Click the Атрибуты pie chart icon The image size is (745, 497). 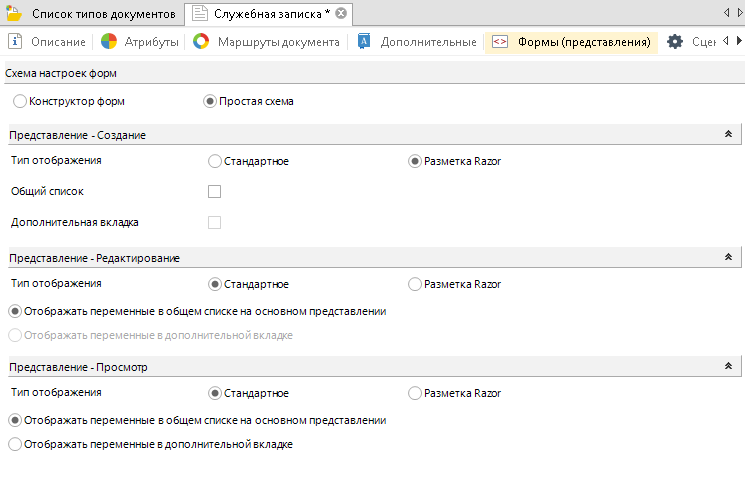[x=109, y=42]
